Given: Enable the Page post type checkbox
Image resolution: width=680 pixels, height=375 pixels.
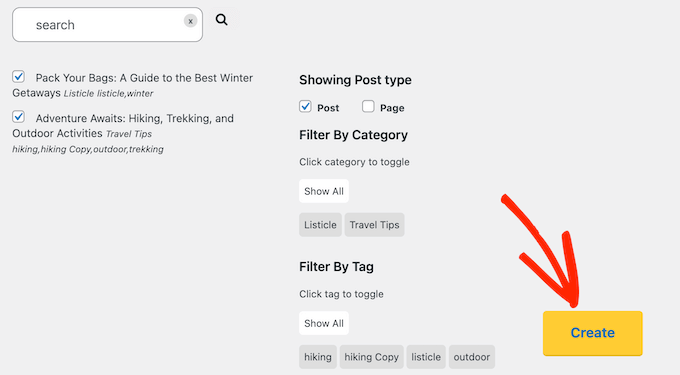Looking at the screenshot, I should pyautogui.click(x=368, y=106).
